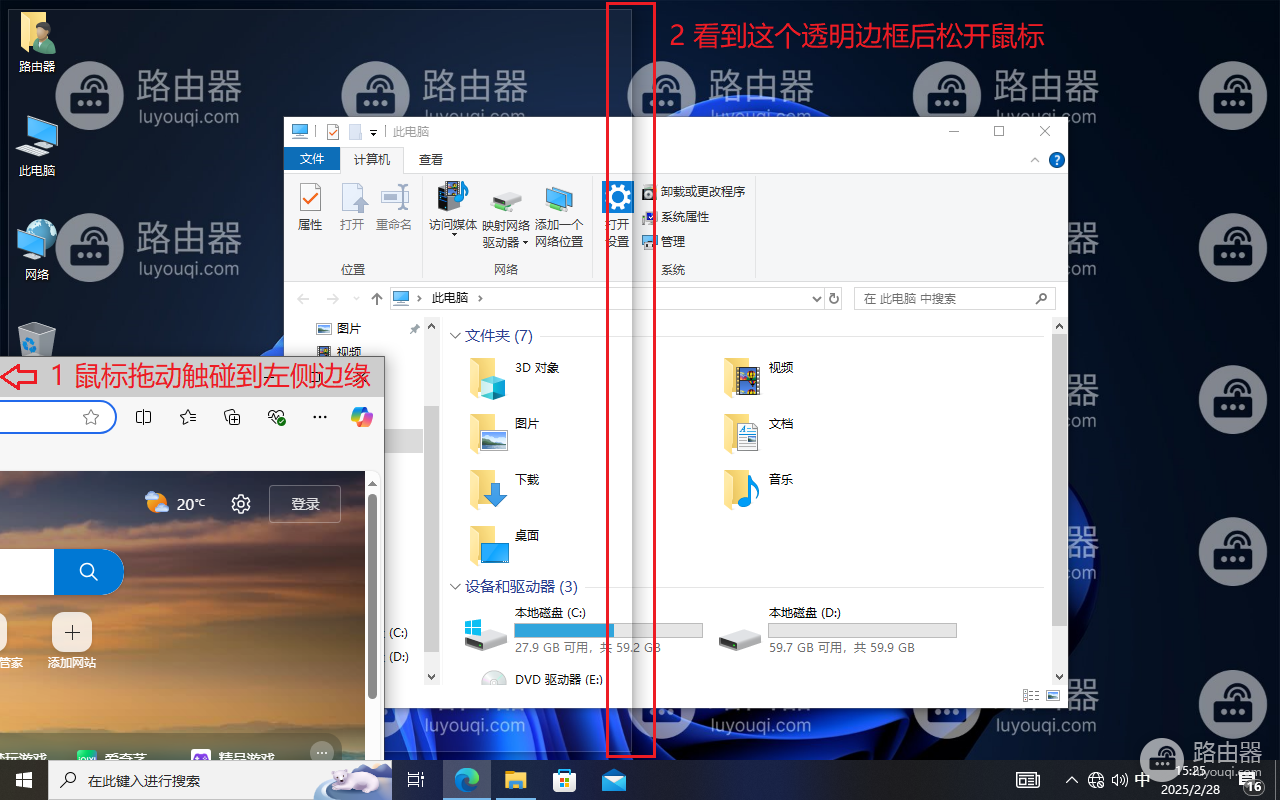Collapse the 设备和驱动器 (3) group
The height and width of the screenshot is (800, 1280).
point(456,587)
